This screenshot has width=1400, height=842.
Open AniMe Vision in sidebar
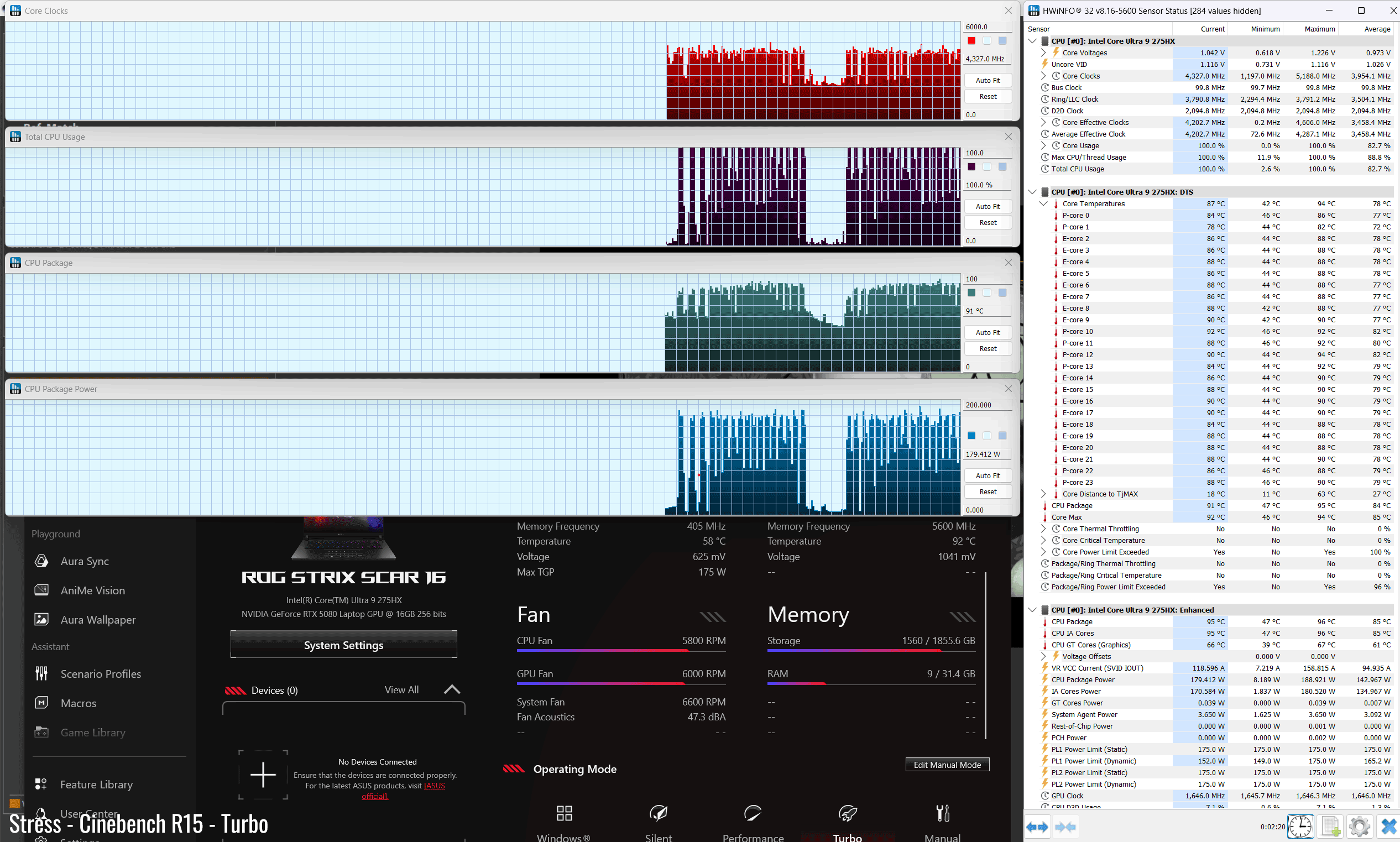coord(80,590)
